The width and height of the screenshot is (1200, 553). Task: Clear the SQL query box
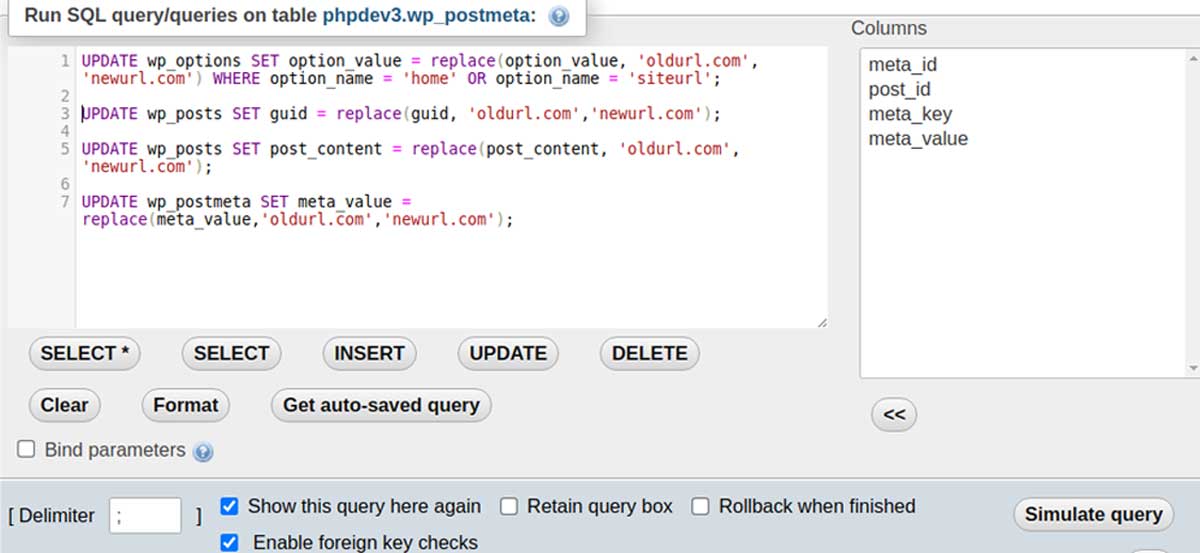coord(64,405)
